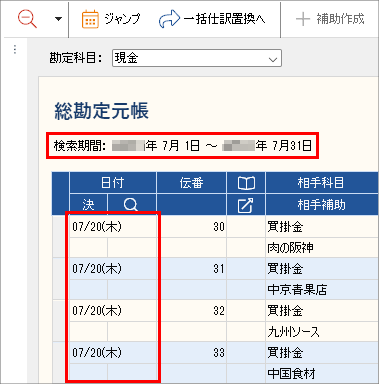Click 買掛金 in the voucher 32 row
Viewport: 379px width, 384px height.
285,311
